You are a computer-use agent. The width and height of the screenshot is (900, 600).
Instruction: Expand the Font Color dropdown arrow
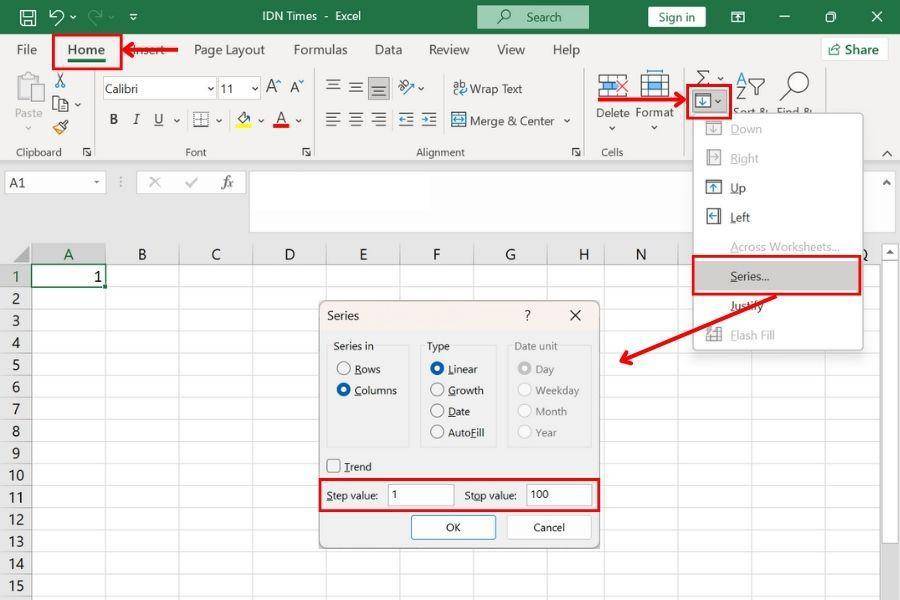click(x=298, y=121)
